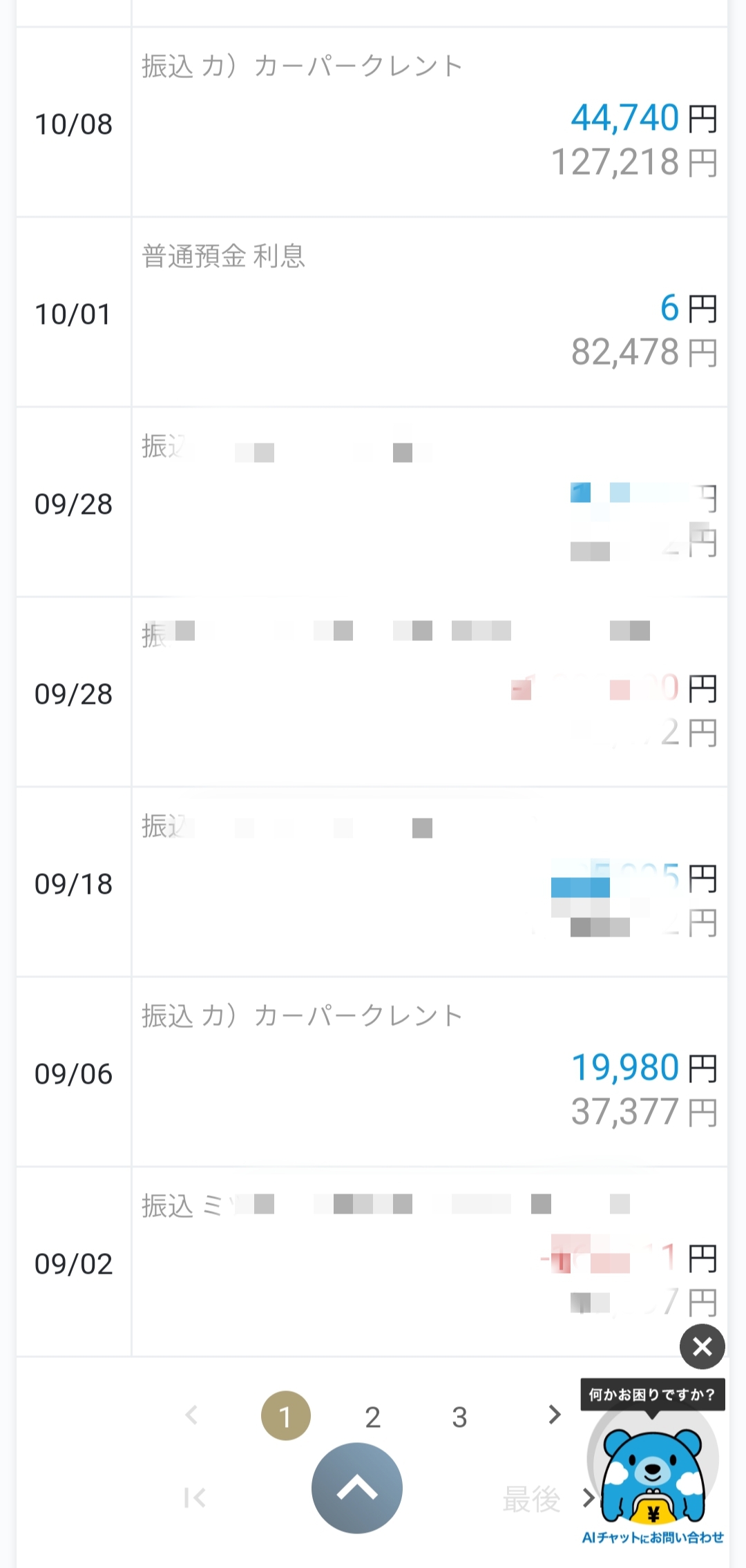This screenshot has height=1568, width=746.
Task: Select page 3 in pagination
Action: pyautogui.click(x=459, y=1417)
